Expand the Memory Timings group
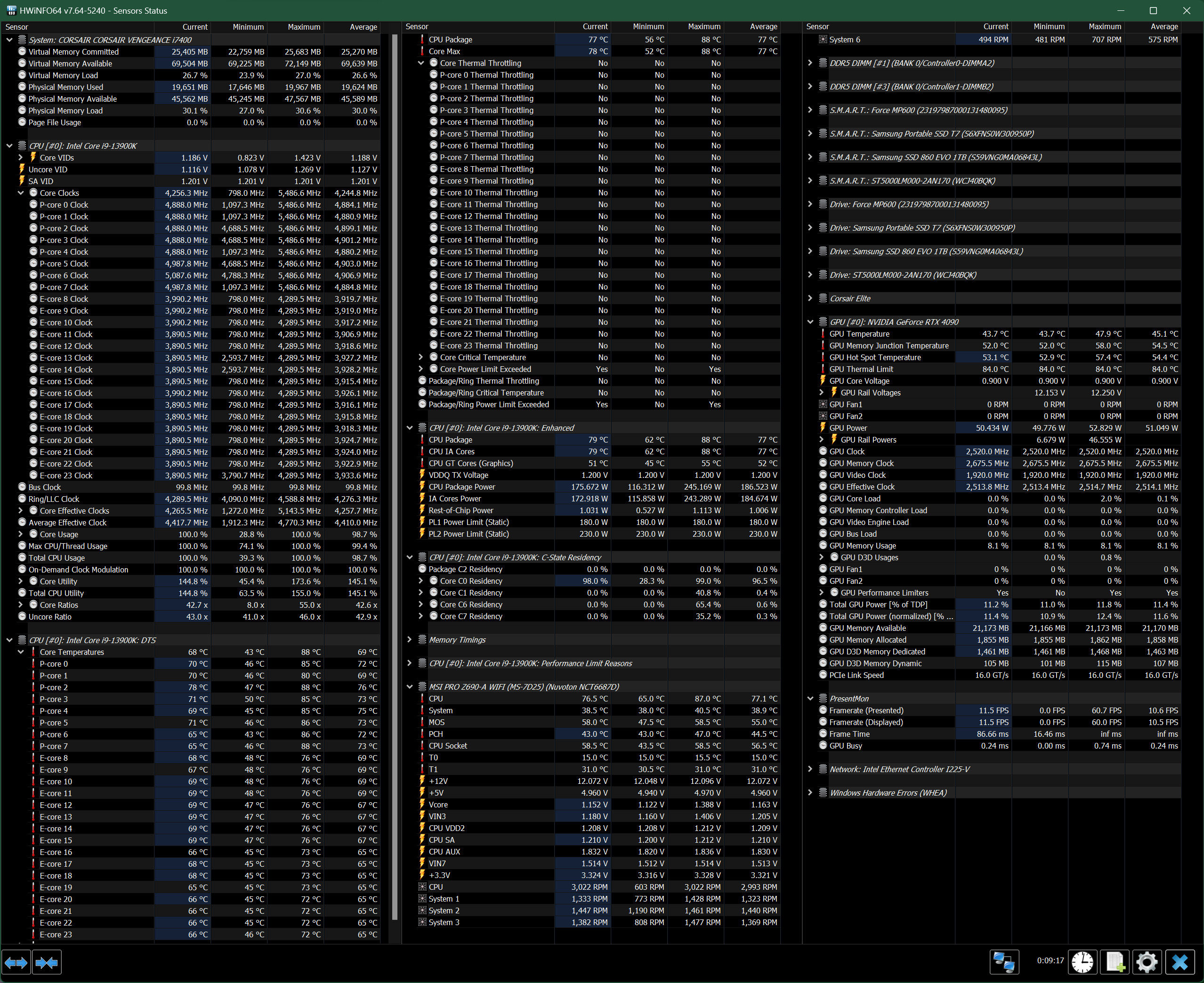 point(410,640)
